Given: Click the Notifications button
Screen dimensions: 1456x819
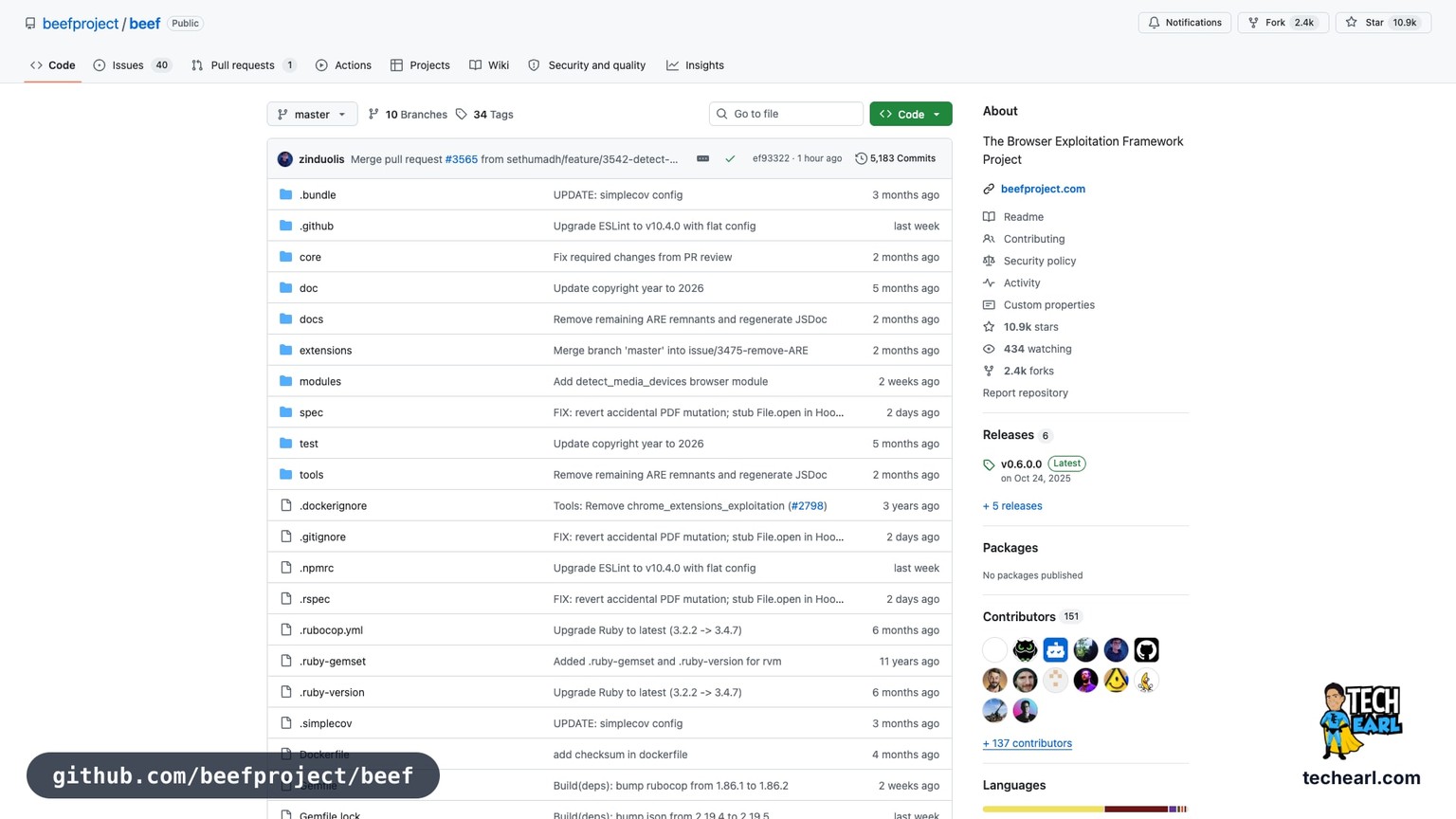Looking at the screenshot, I should point(1185,23).
